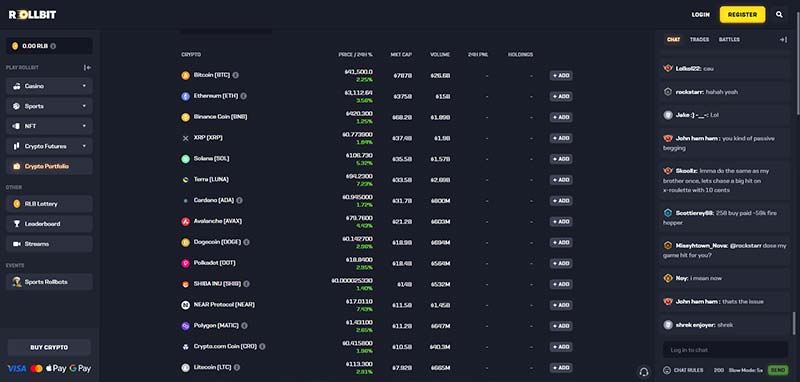The height and width of the screenshot is (382, 800).
Task: Click the Login link
Action: (701, 15)
